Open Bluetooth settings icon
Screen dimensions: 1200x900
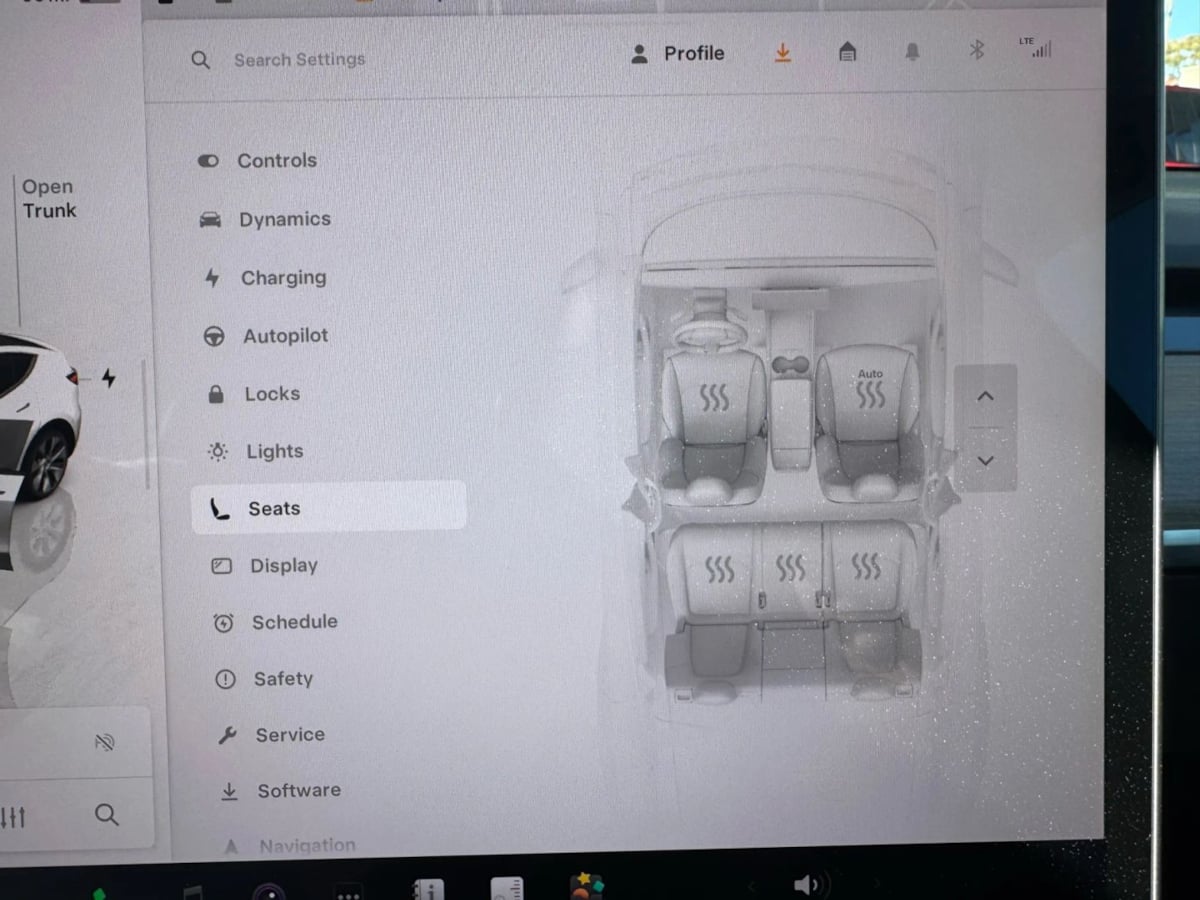coord(977,49)
